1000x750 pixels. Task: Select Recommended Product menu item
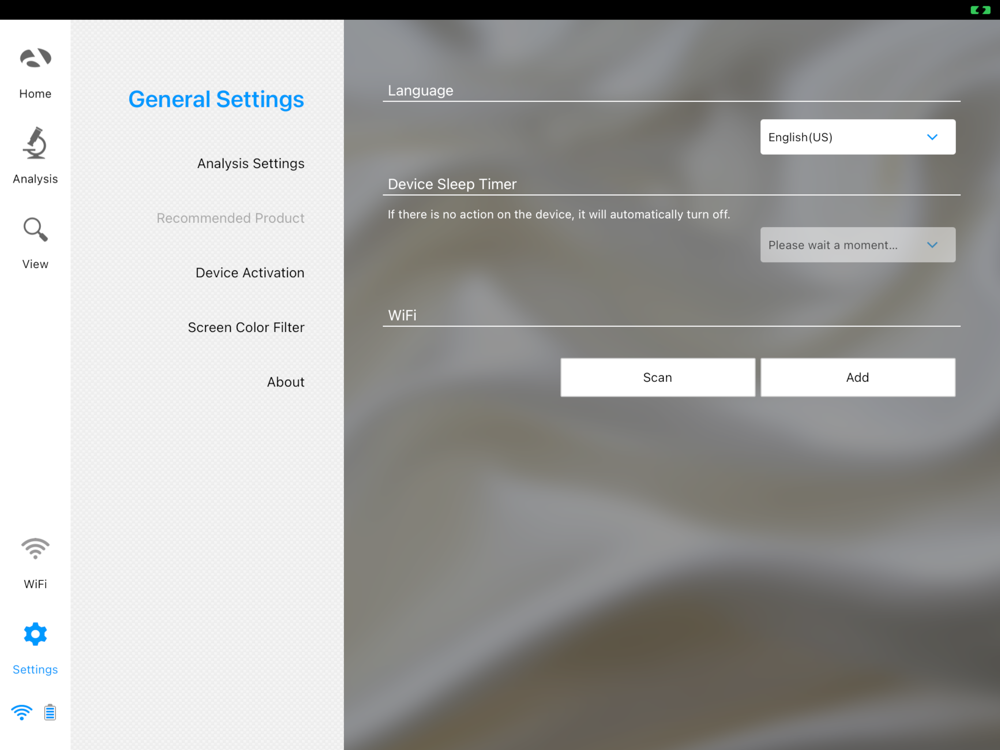click(230, 218)
